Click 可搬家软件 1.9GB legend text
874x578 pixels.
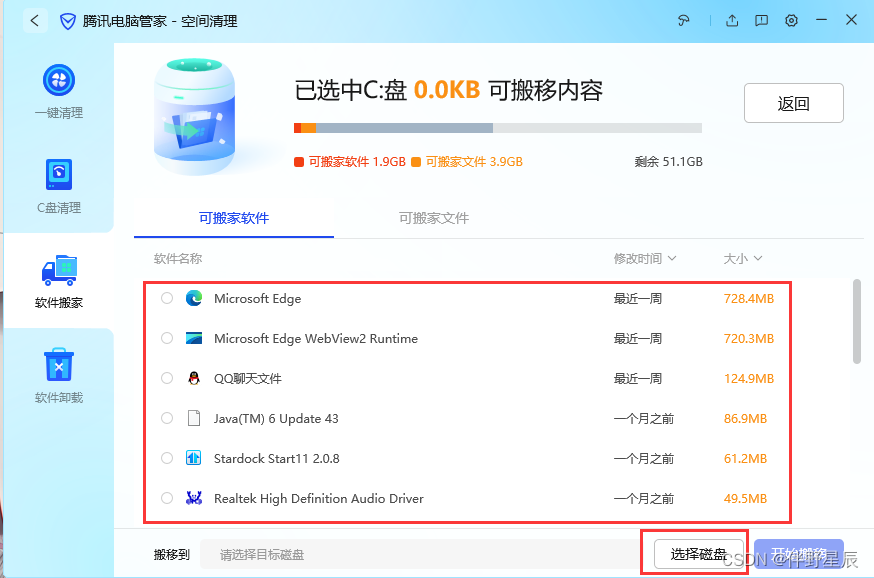[x=357, y=162]
